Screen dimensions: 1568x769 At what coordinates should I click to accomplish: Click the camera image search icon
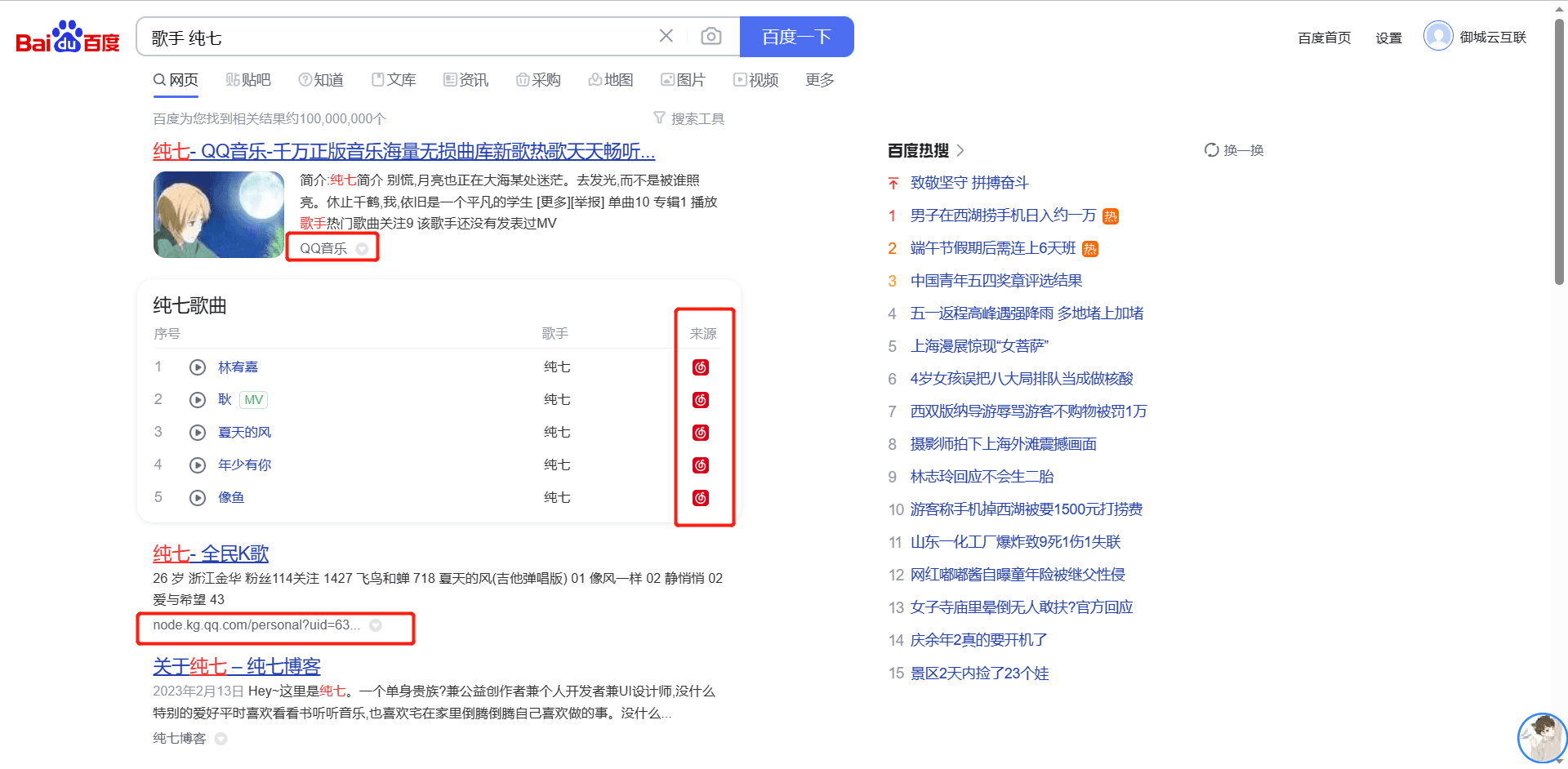click(710, 37)
